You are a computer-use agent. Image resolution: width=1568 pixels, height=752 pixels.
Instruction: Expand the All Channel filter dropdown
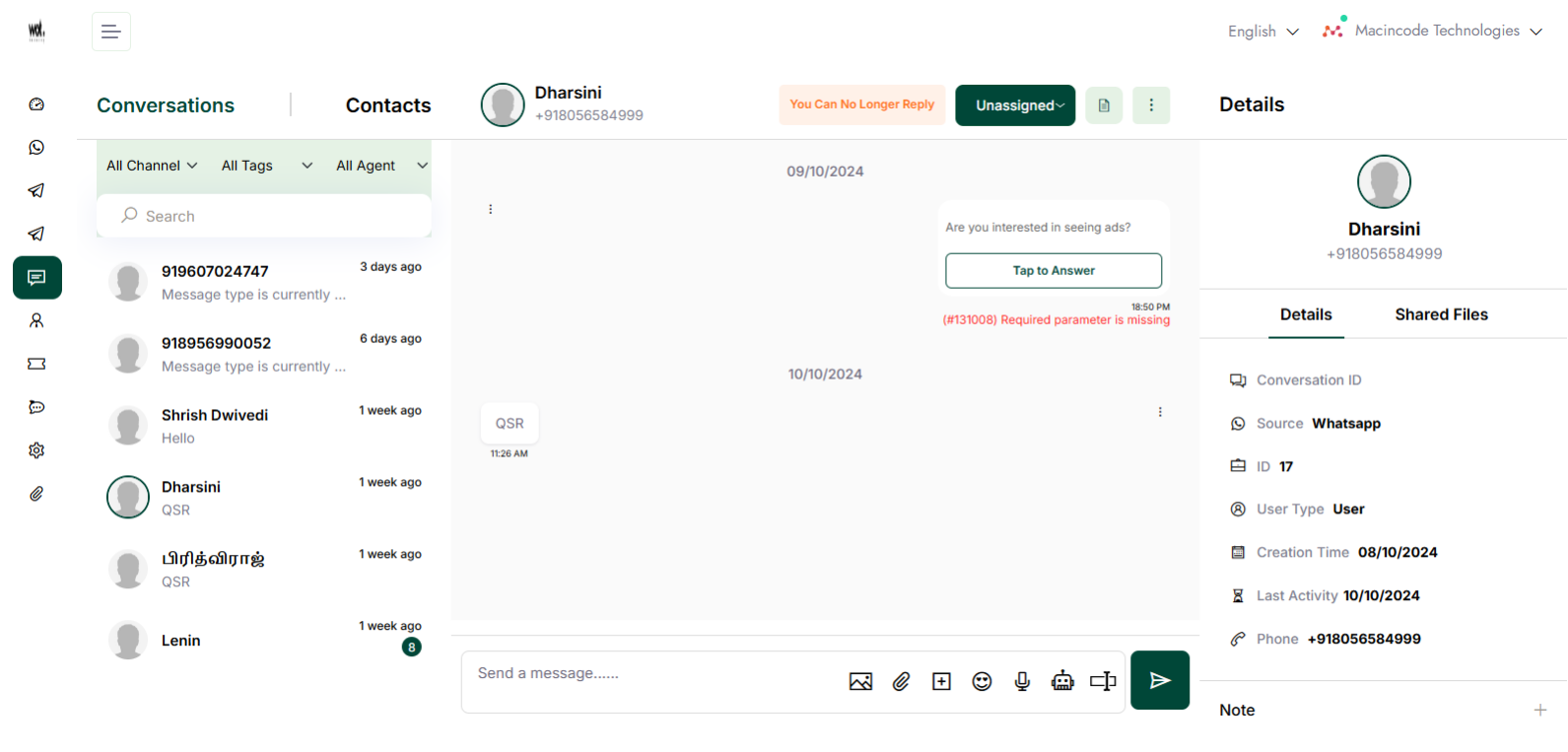pyautogui.click(x=152, y=166)
